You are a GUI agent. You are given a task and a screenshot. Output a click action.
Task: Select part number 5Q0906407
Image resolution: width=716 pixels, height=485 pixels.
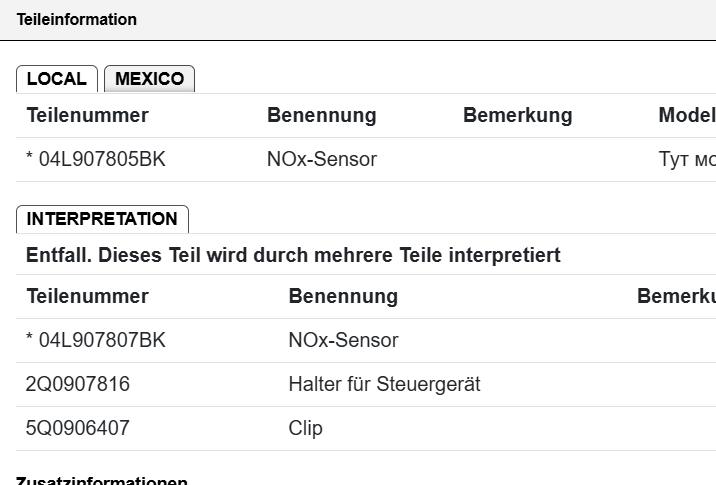pos(78,428)
